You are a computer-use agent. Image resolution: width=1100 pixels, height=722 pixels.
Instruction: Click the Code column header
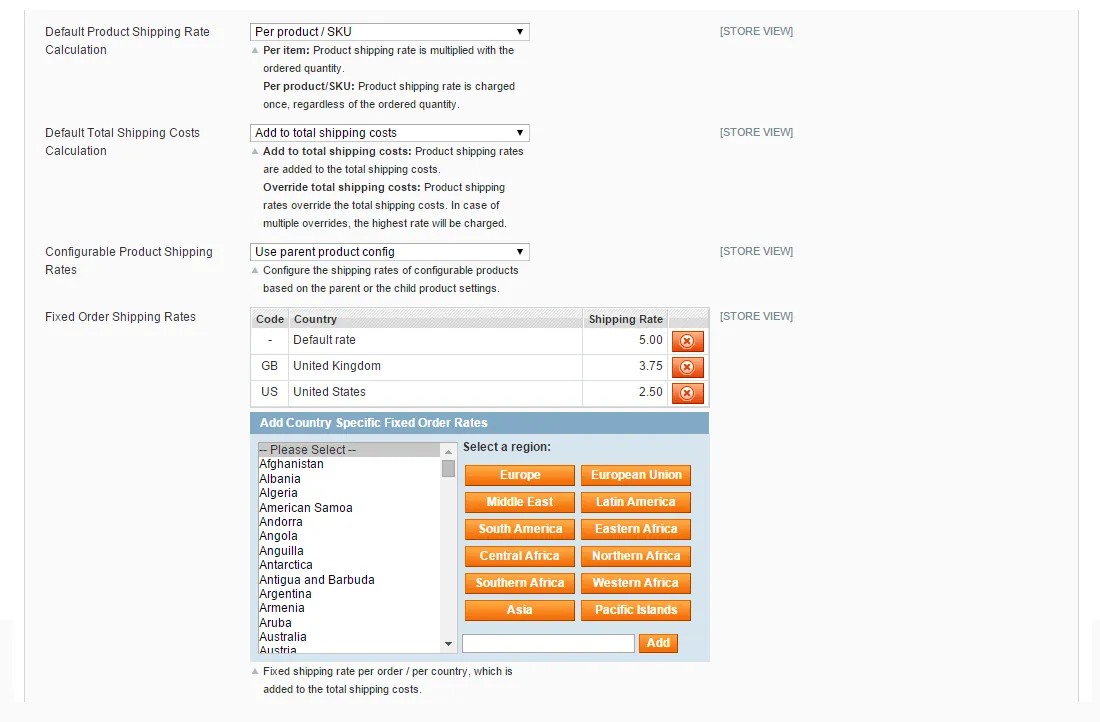pos(270,319)
